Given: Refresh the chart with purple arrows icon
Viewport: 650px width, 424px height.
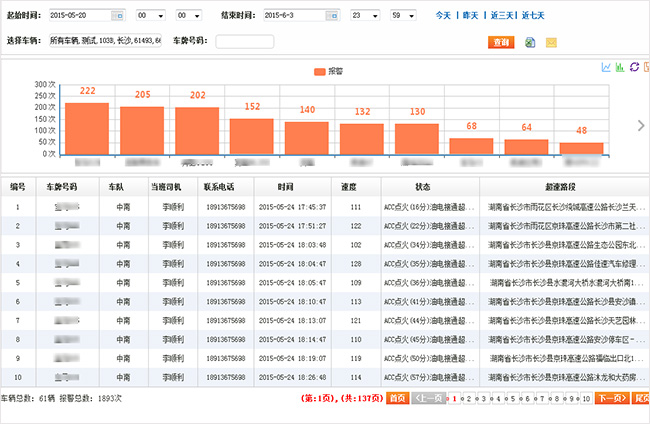Looking at the screenshot, I should 634,67.
